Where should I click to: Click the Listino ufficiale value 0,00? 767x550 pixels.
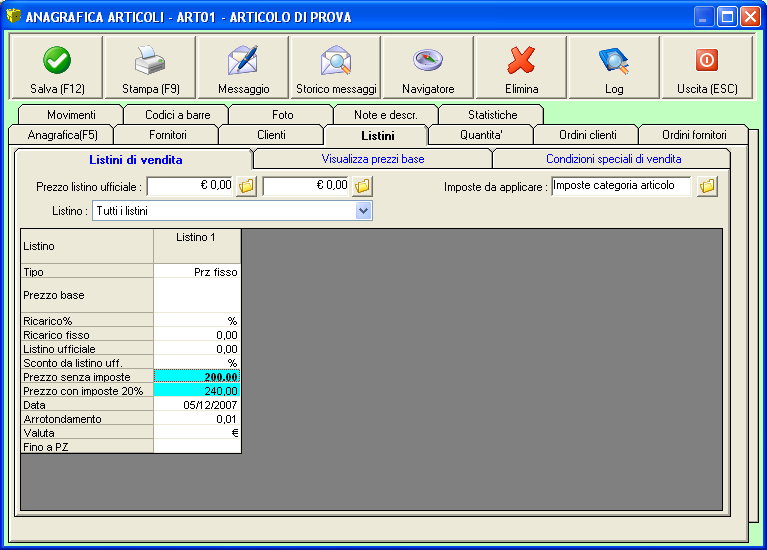click(x=197, y=349)
